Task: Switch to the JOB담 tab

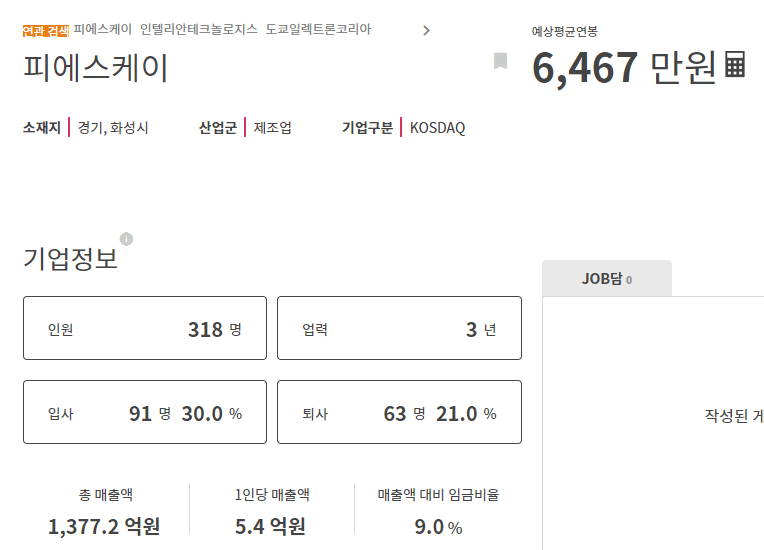Action: pyautogui.click(x=607, y=279)
